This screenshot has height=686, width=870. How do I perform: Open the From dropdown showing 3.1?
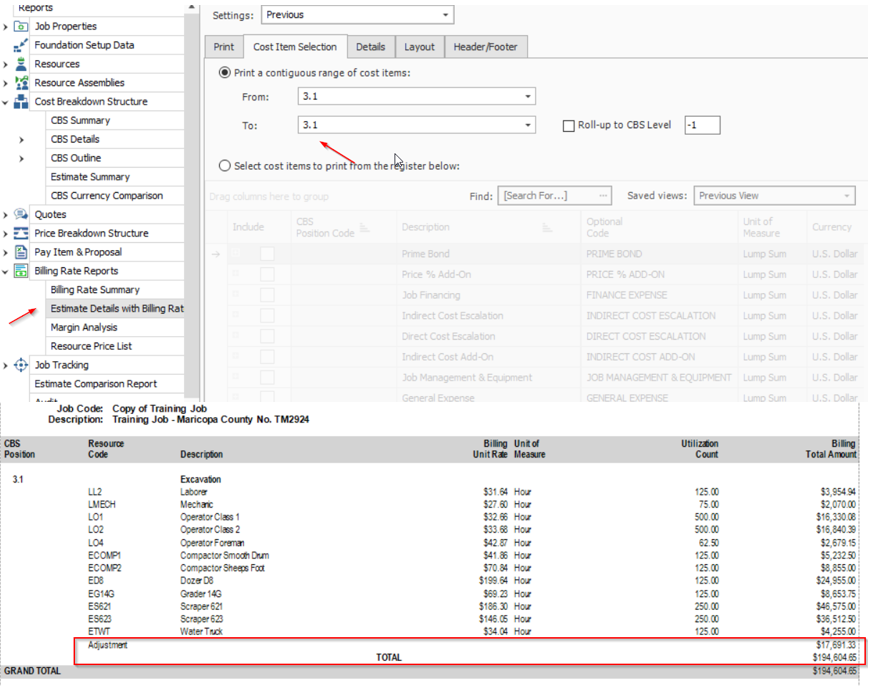coord(527,95)
